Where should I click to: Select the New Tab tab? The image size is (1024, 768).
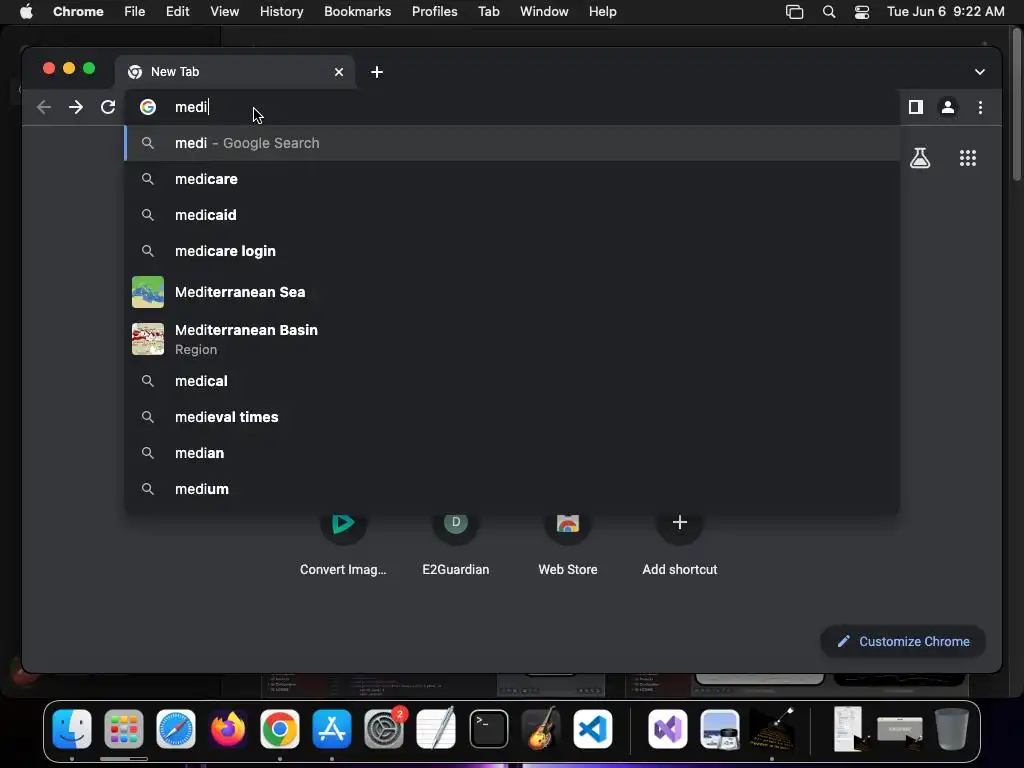point(235,72)
